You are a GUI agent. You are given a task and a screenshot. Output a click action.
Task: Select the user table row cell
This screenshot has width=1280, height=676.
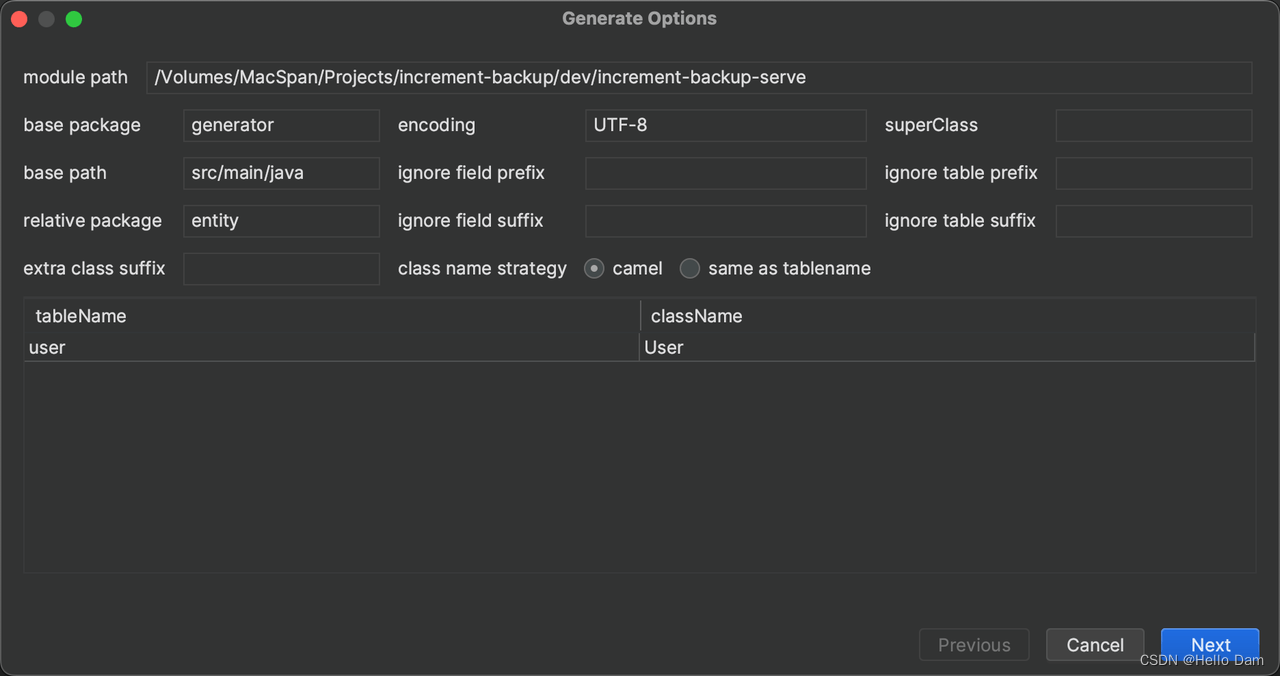(331, 347)
